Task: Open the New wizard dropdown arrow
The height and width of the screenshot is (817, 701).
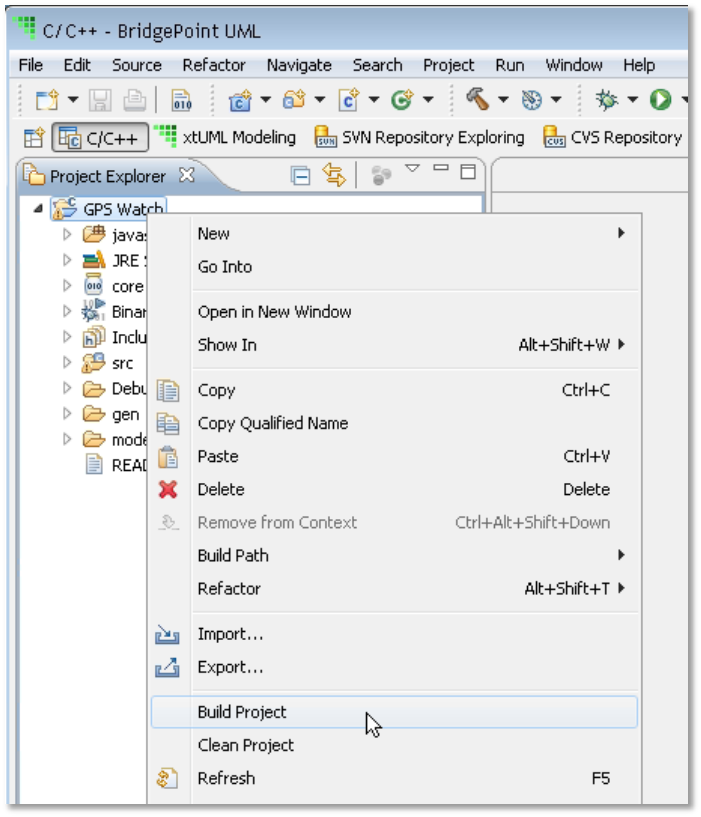Action: pos(73,99)
